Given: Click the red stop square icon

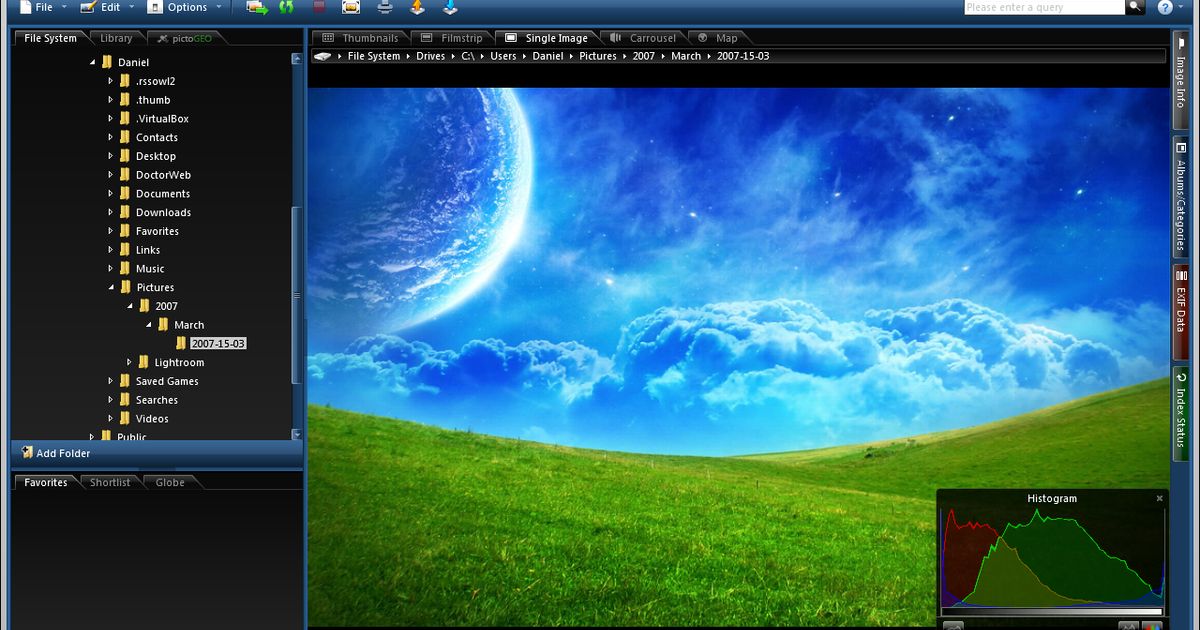Looking at the screenshot, I should 319,7.
